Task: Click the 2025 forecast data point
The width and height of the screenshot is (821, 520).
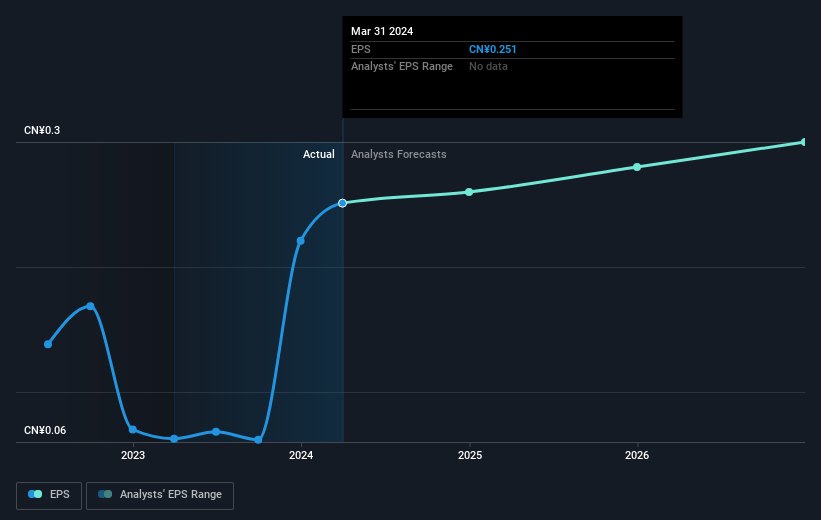Action: [469, 192]
